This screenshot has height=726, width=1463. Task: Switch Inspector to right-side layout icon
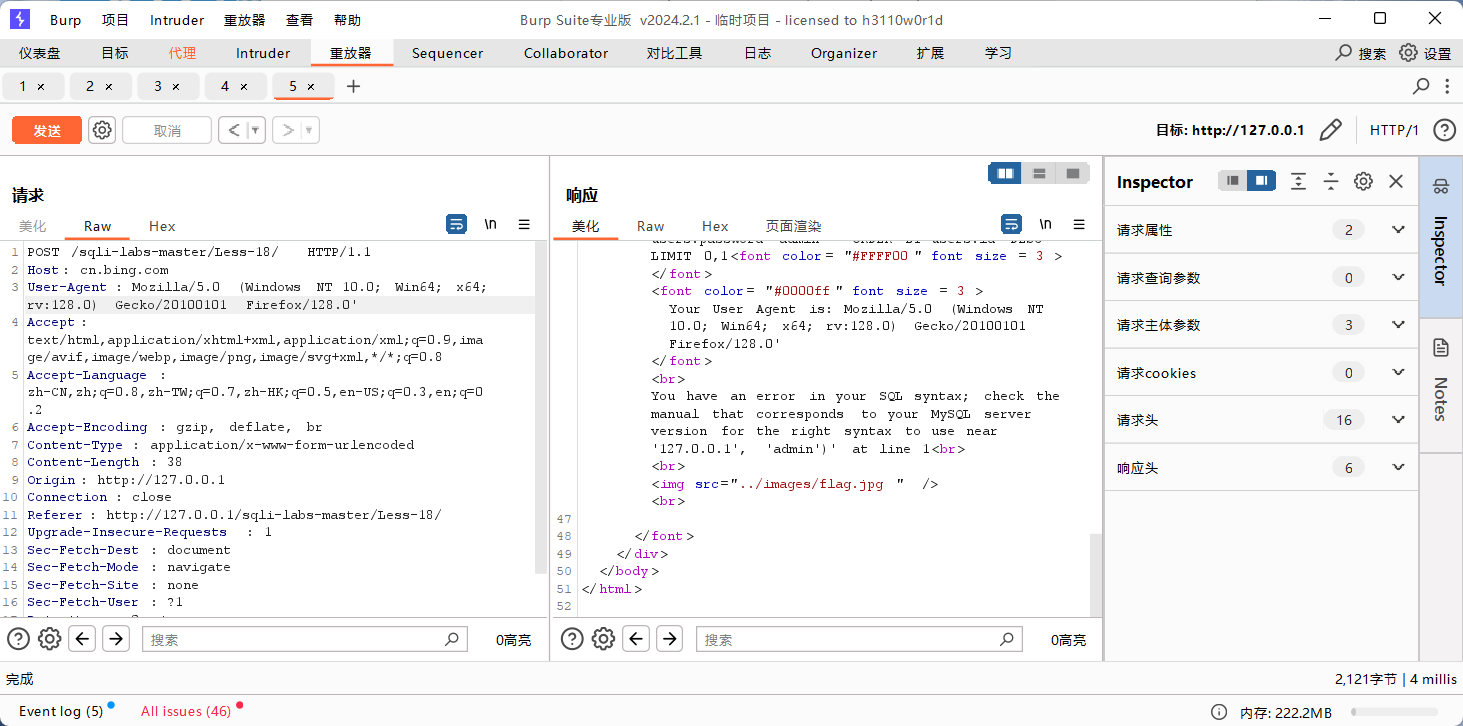coord(1261,181)
